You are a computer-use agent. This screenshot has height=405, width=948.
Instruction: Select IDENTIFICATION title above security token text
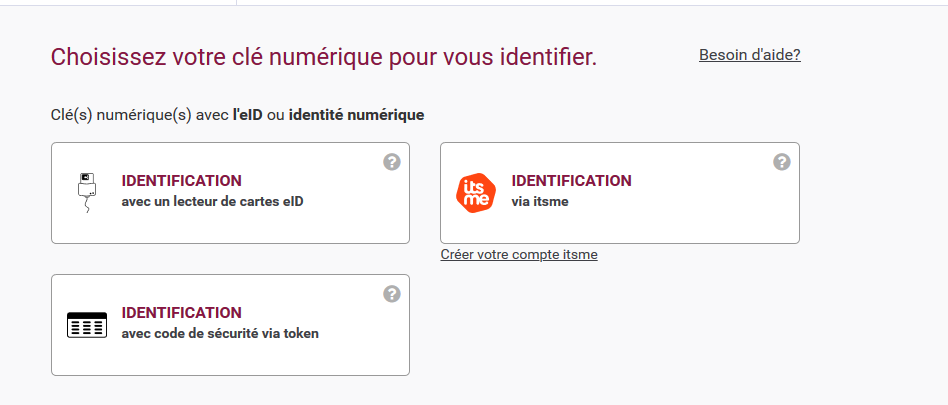tap(181, 313)
